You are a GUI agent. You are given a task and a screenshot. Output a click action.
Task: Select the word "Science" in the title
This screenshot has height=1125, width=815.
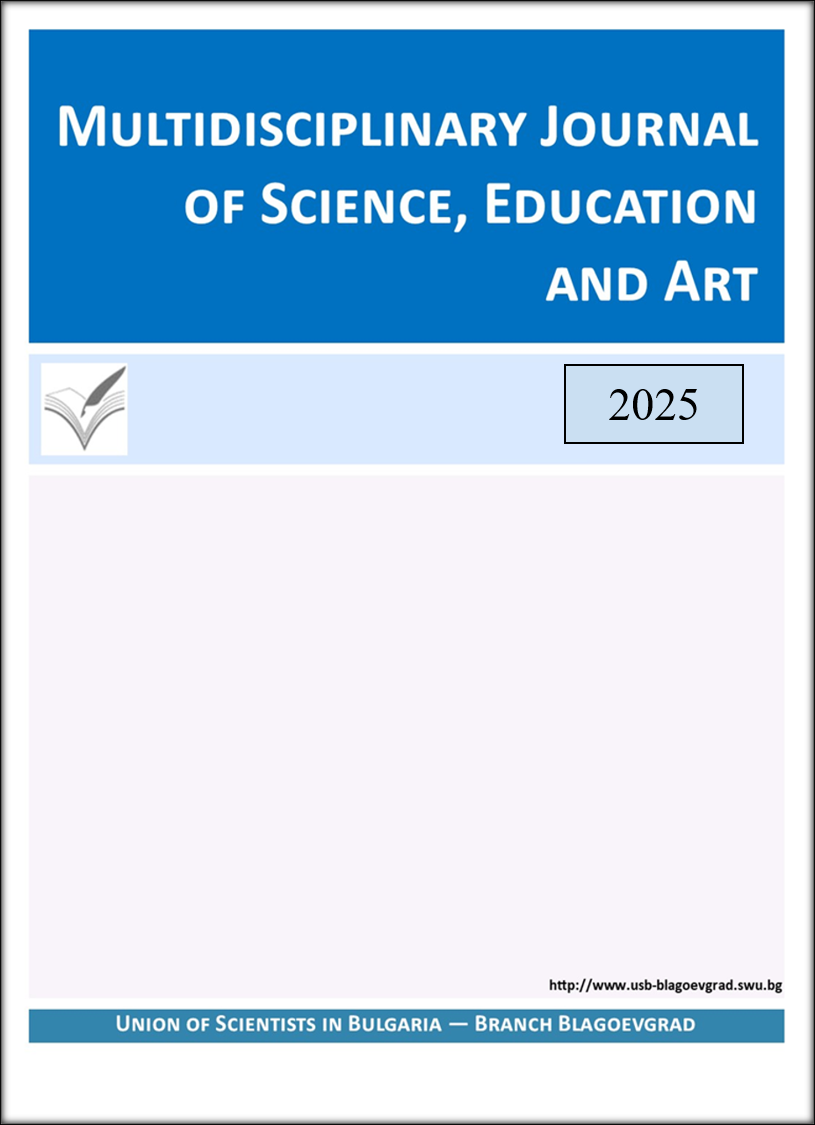coord(353,206)
